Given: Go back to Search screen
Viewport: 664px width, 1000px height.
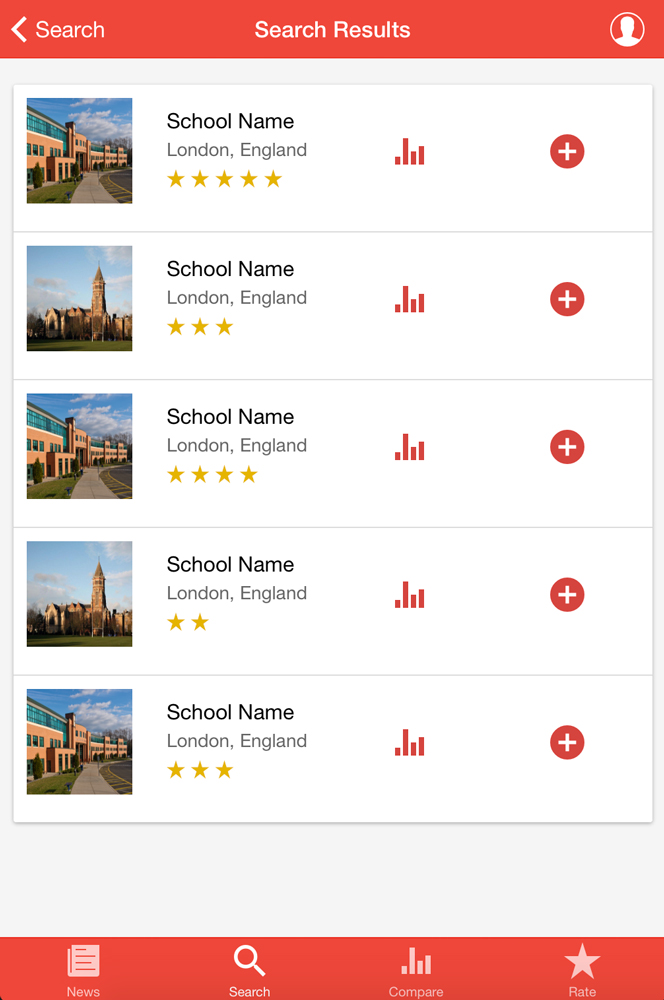Looking at the screenshot, I should [58, 30].
